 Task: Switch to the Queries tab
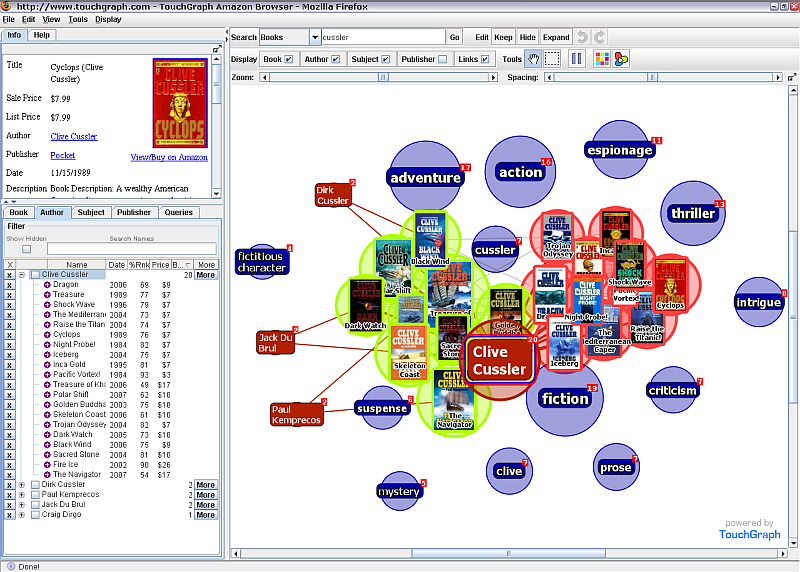pyautogui.click(x=179, y=212)
